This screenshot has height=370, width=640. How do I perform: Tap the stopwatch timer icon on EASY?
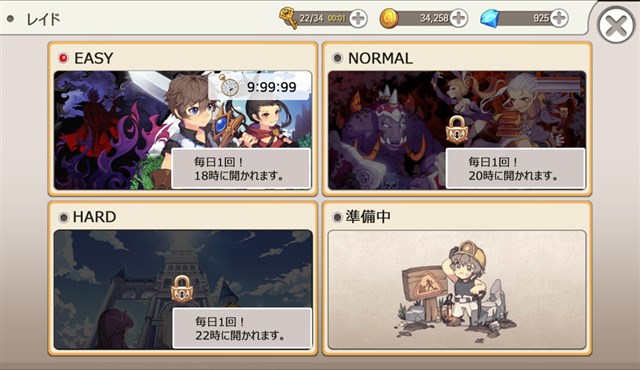pyautogui.click(x=229, y=85)
